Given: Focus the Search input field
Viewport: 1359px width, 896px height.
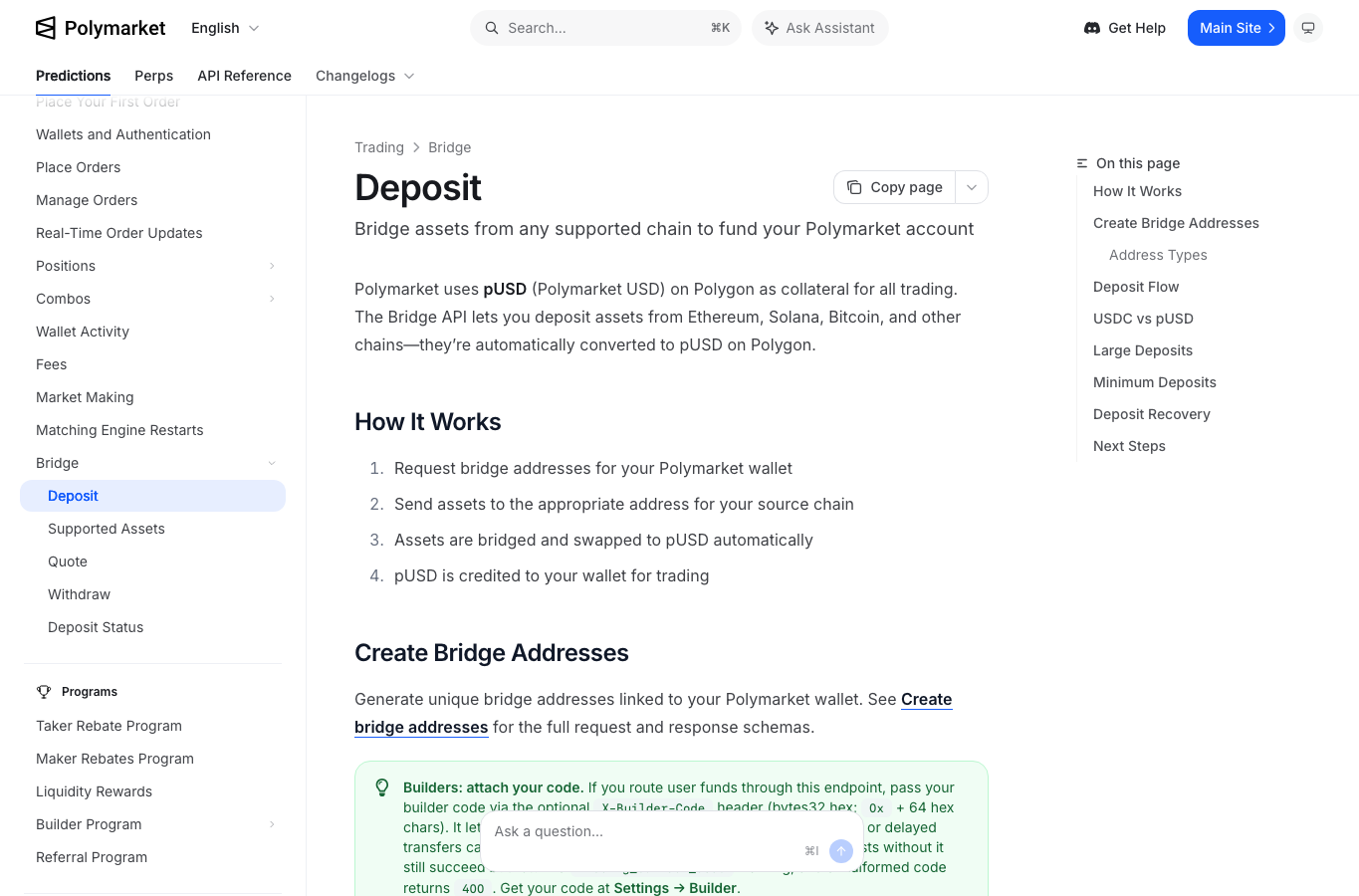Looking at the screenshot, I should pos(605,28).
